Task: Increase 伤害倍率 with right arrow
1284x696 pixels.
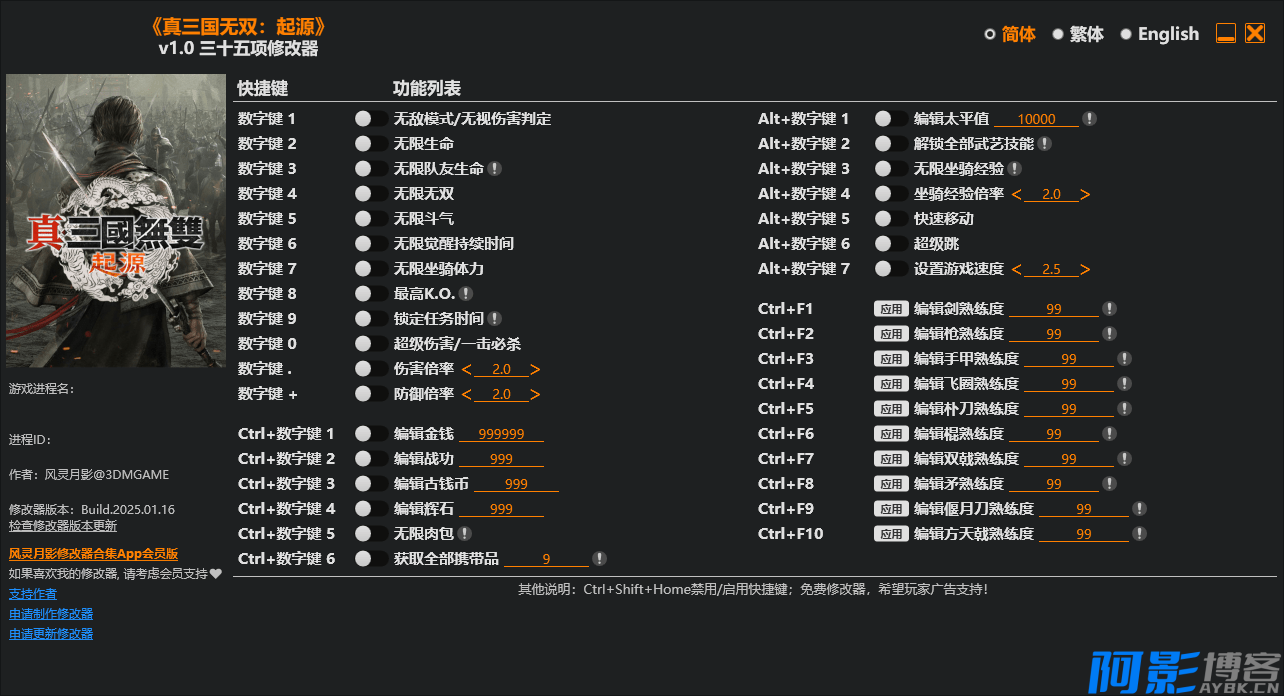Action: (x=535, y=369)
